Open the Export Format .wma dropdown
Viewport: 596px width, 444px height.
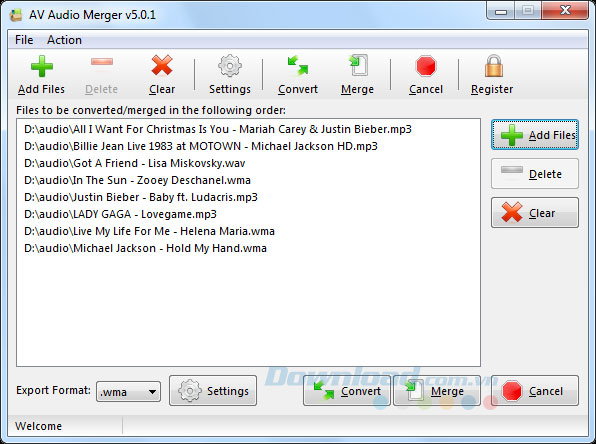128,392
